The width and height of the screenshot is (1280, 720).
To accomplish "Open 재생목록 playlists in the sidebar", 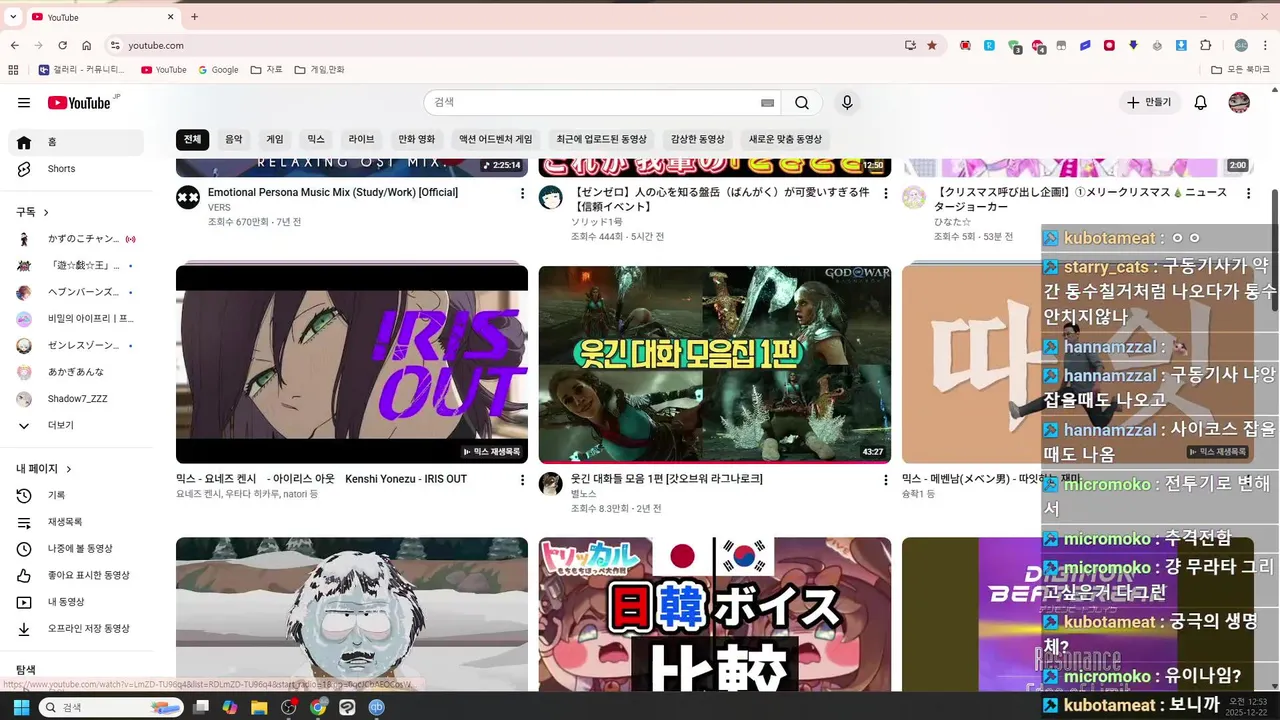I will pyautogui.click(x=76, y=522).
